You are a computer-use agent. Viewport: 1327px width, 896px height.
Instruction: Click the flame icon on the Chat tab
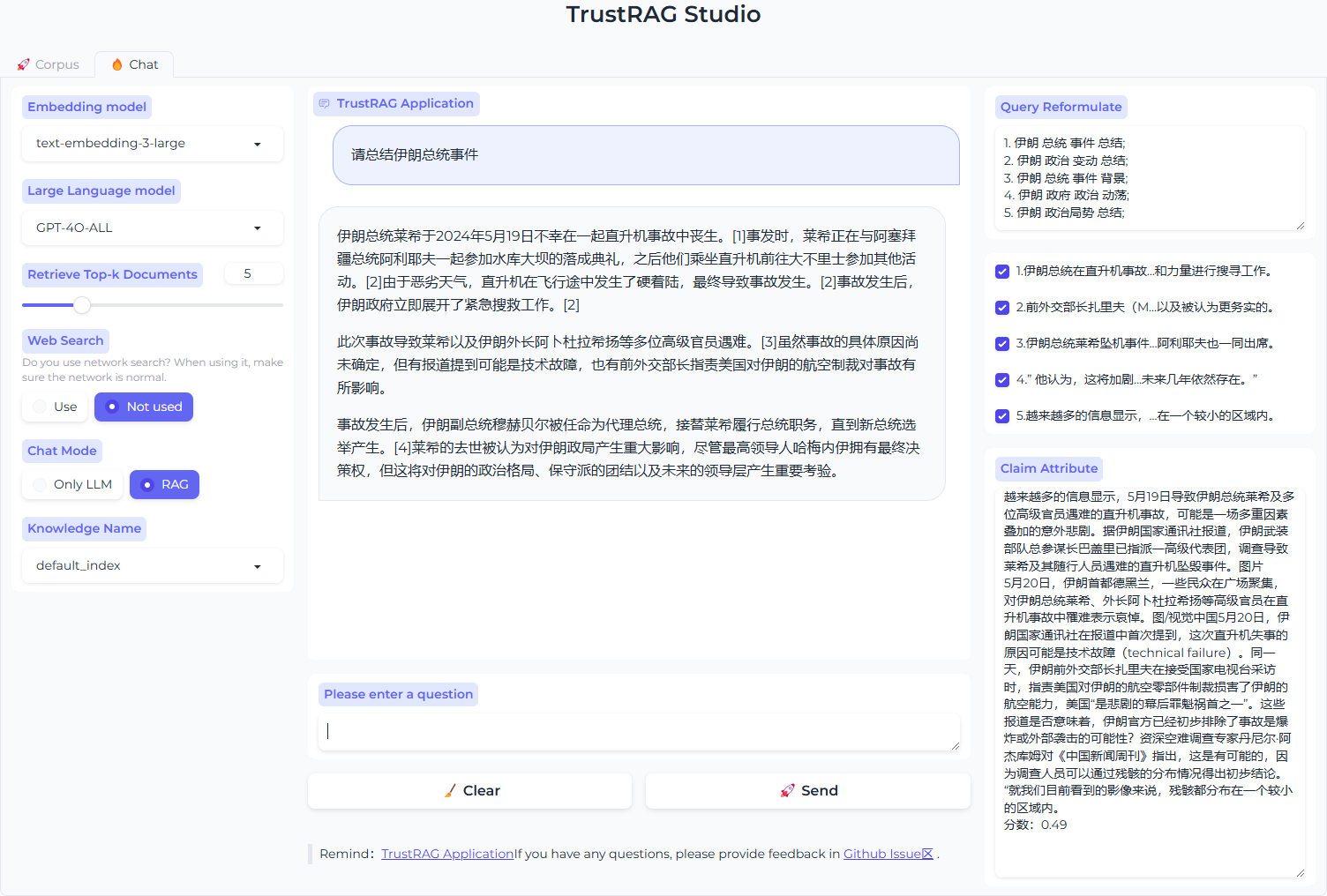coord(117,64)
